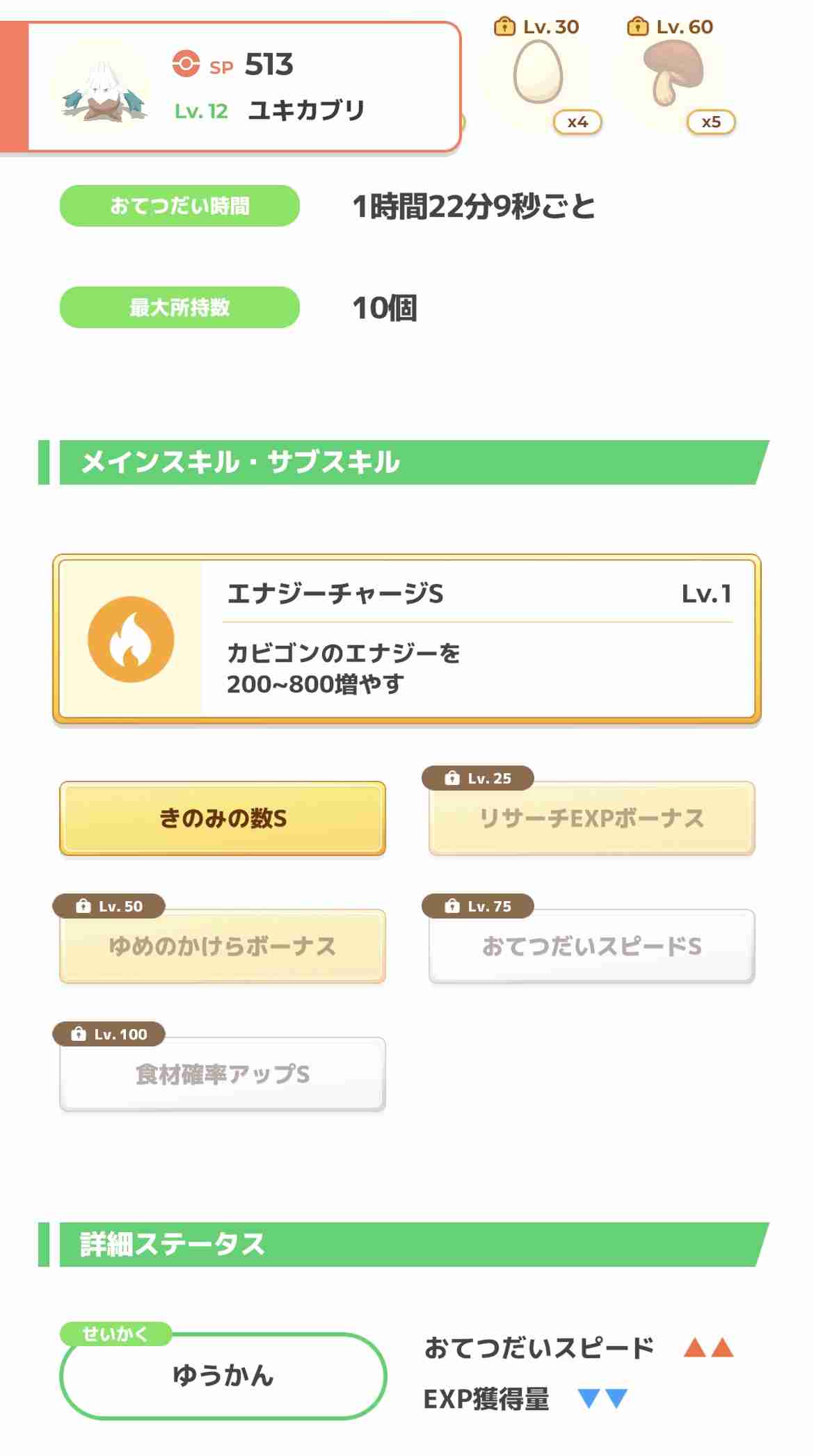814x1456 pixels.
Task: Tap the Poké Ball SP icon
Action: pos(186,65)
